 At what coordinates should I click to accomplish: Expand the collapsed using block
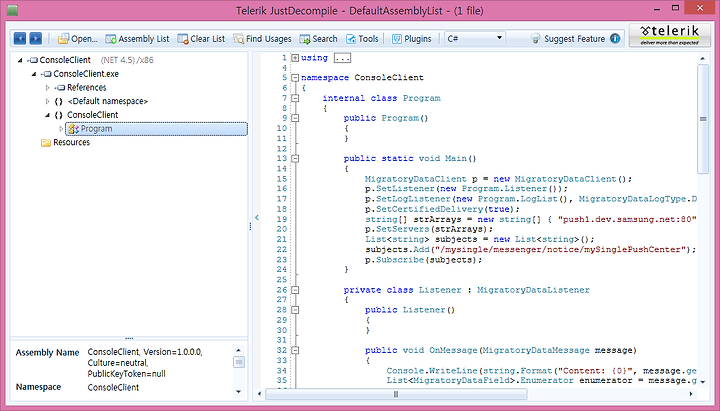295,58
